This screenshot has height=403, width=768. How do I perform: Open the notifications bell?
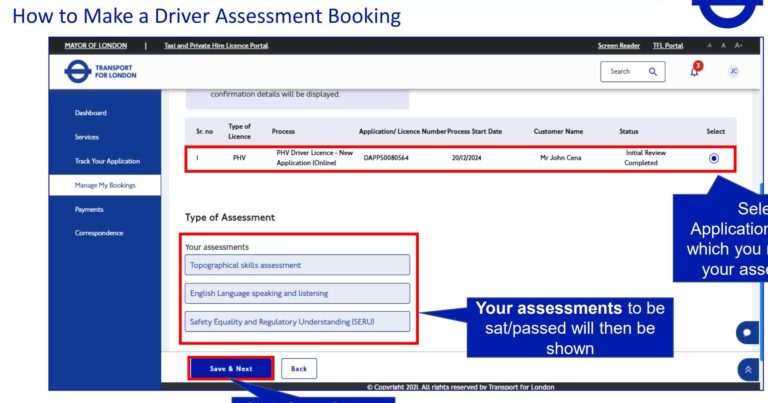[x=695, y=70]
